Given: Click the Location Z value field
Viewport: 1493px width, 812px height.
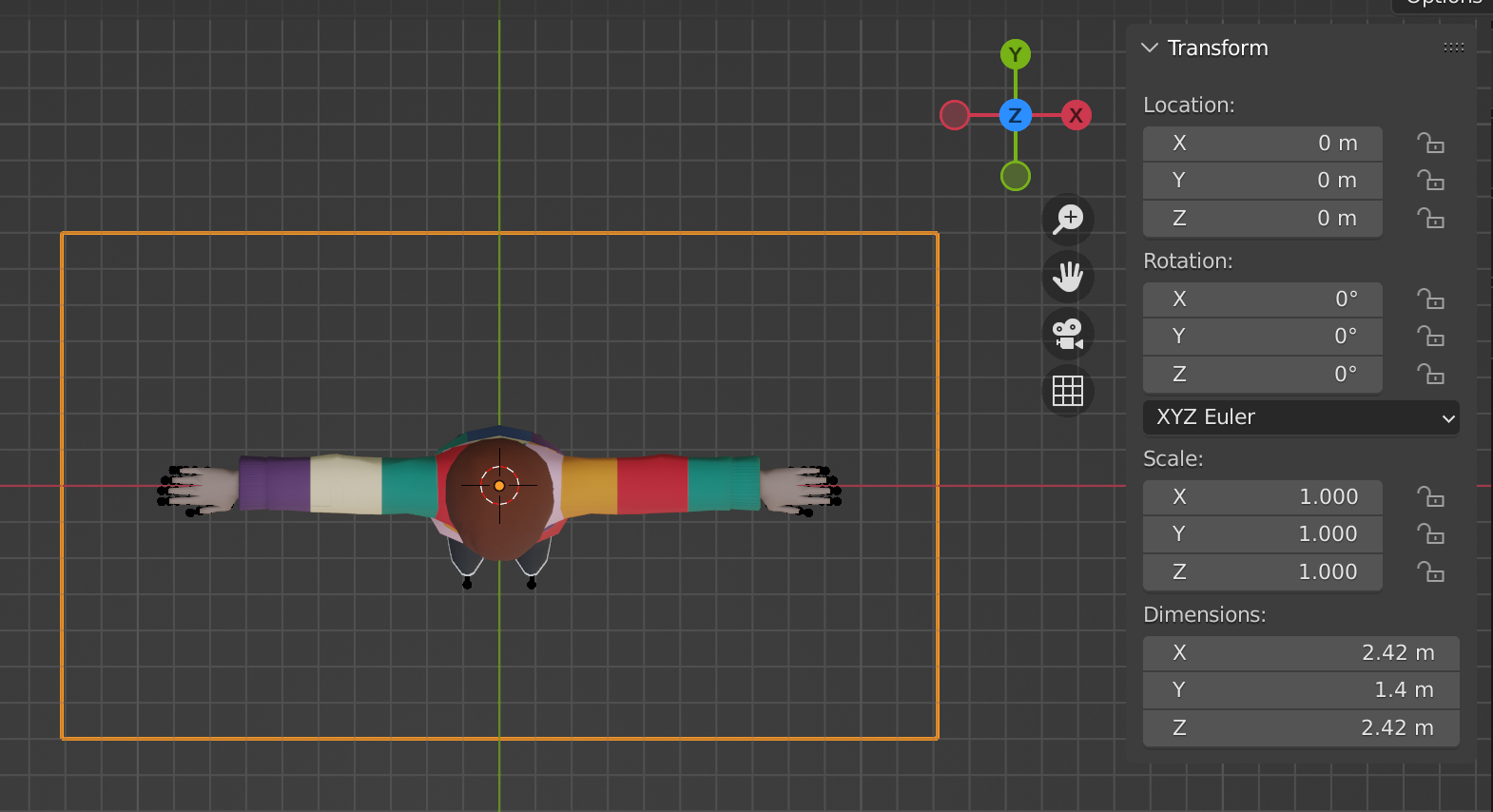Looking at the screenshot, I should (1262, 219).
